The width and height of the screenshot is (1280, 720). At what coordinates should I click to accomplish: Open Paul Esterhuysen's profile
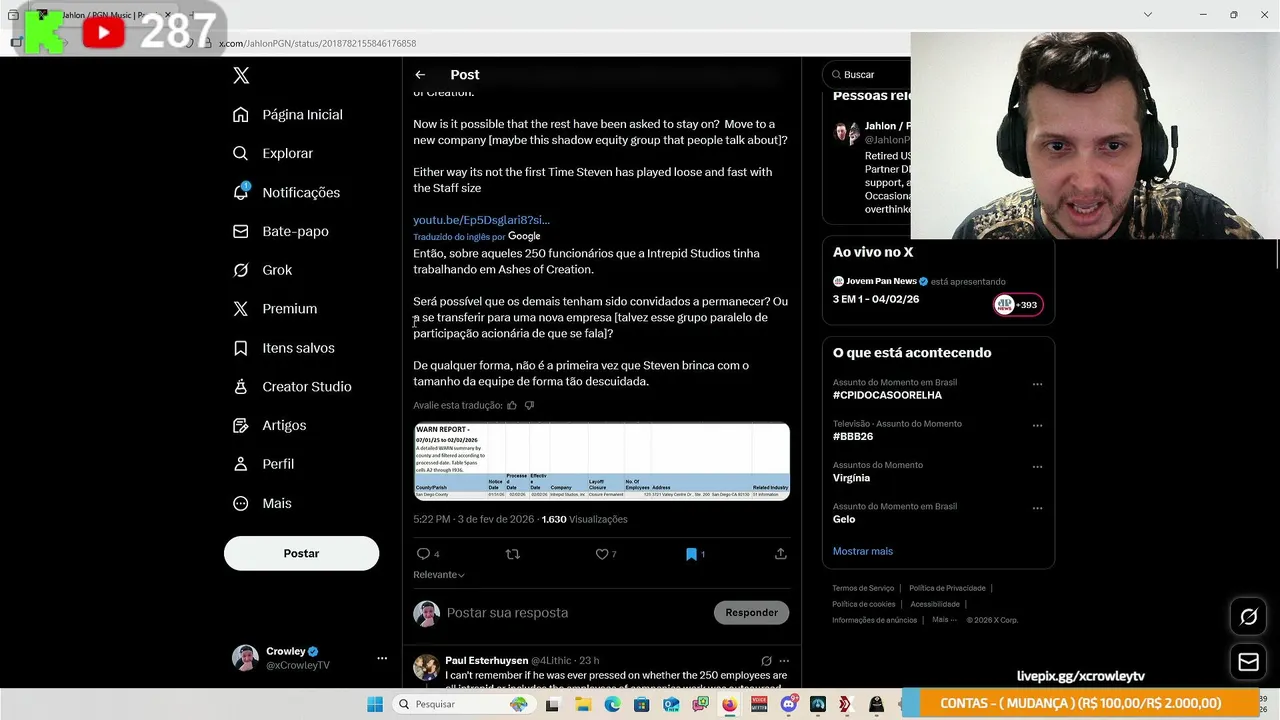(486, 661)
